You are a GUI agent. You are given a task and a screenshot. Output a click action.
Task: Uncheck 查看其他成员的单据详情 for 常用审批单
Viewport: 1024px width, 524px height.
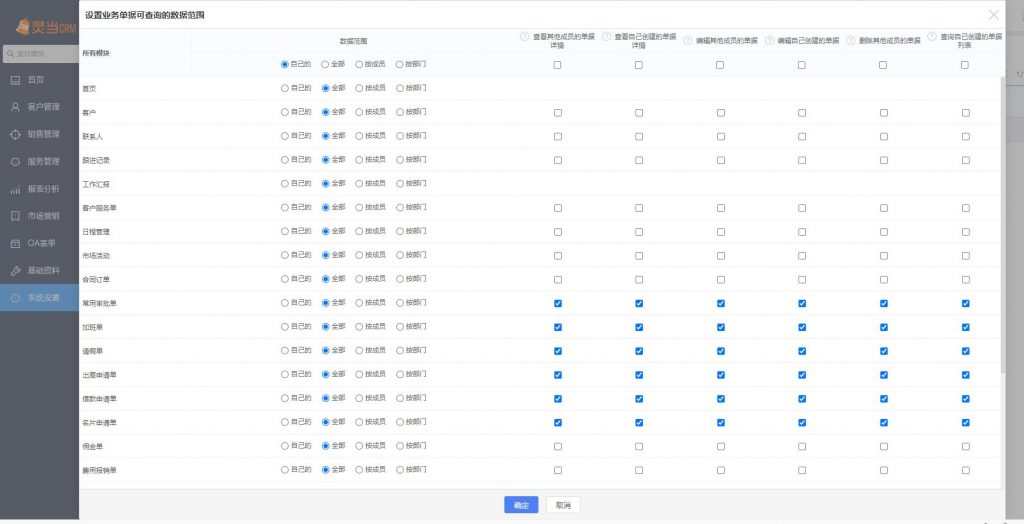pyautogui.click(x=558, y=303)
